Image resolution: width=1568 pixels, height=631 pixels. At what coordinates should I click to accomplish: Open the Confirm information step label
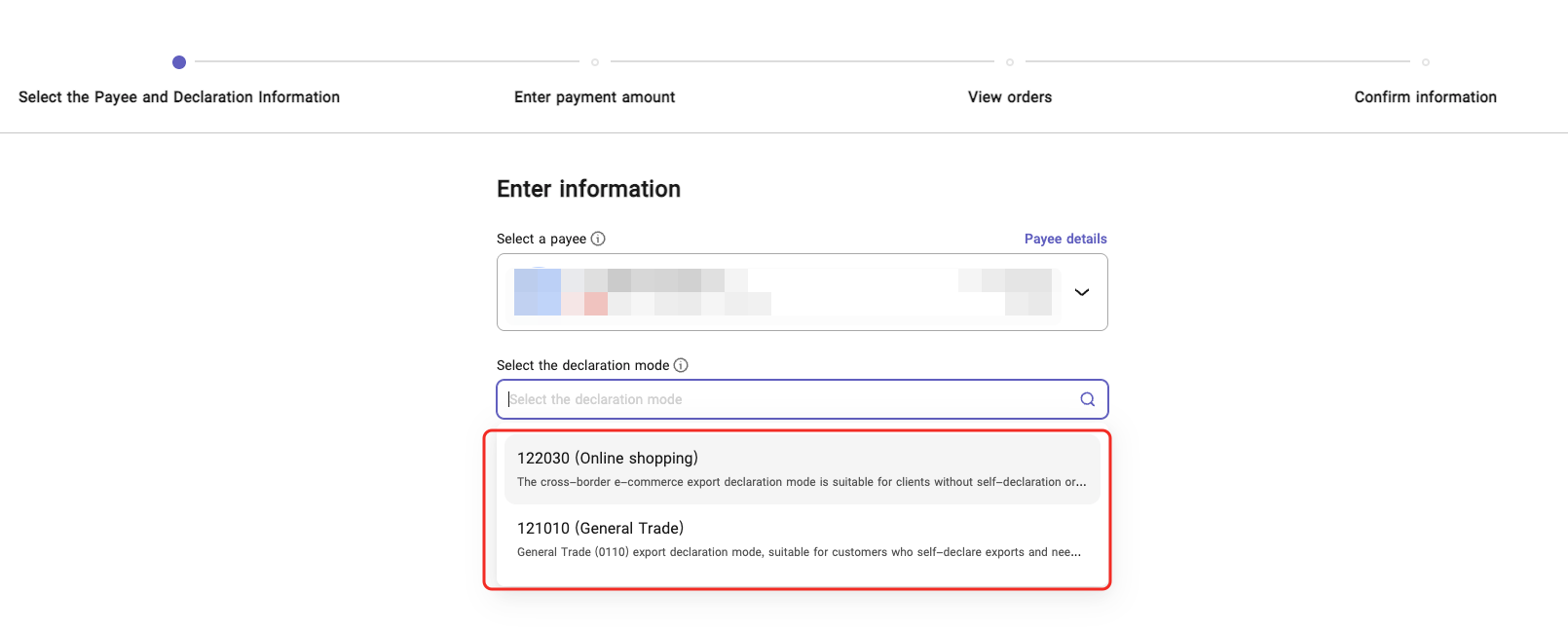[1425, 97]
